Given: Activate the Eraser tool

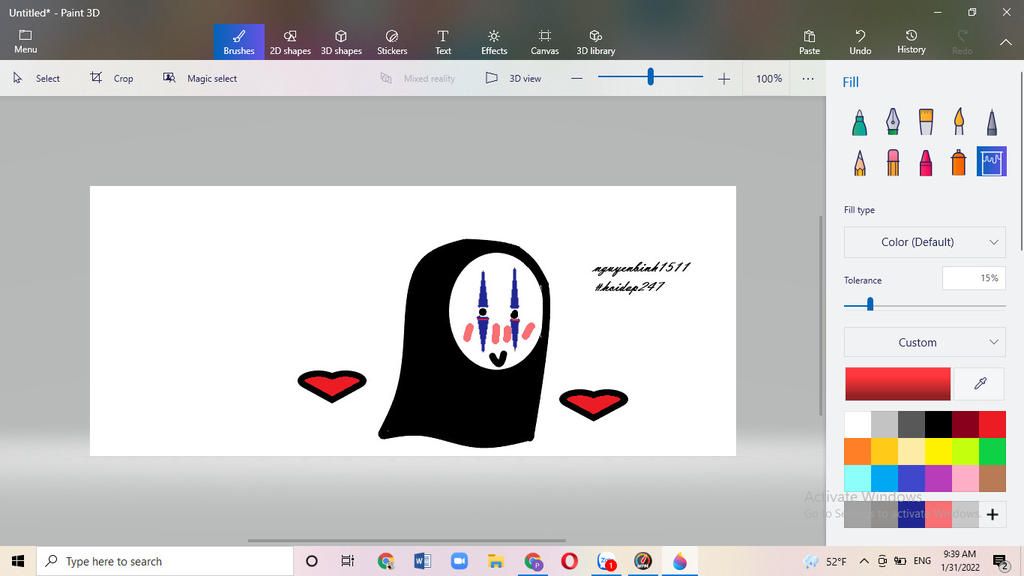Looking at the screenshot, I should [893, 162].
